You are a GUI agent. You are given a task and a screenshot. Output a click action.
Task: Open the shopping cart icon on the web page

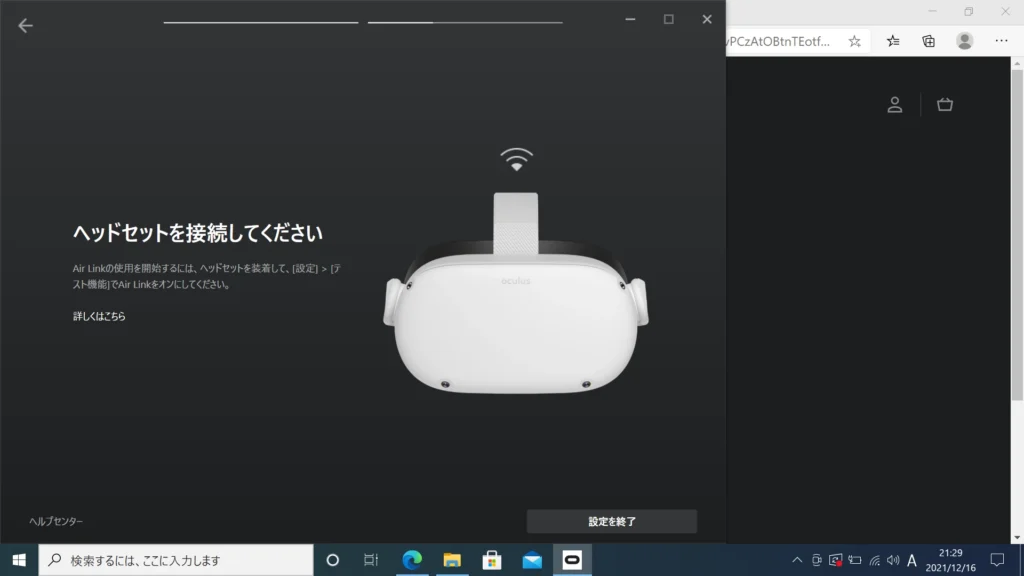tap(945, 104)
